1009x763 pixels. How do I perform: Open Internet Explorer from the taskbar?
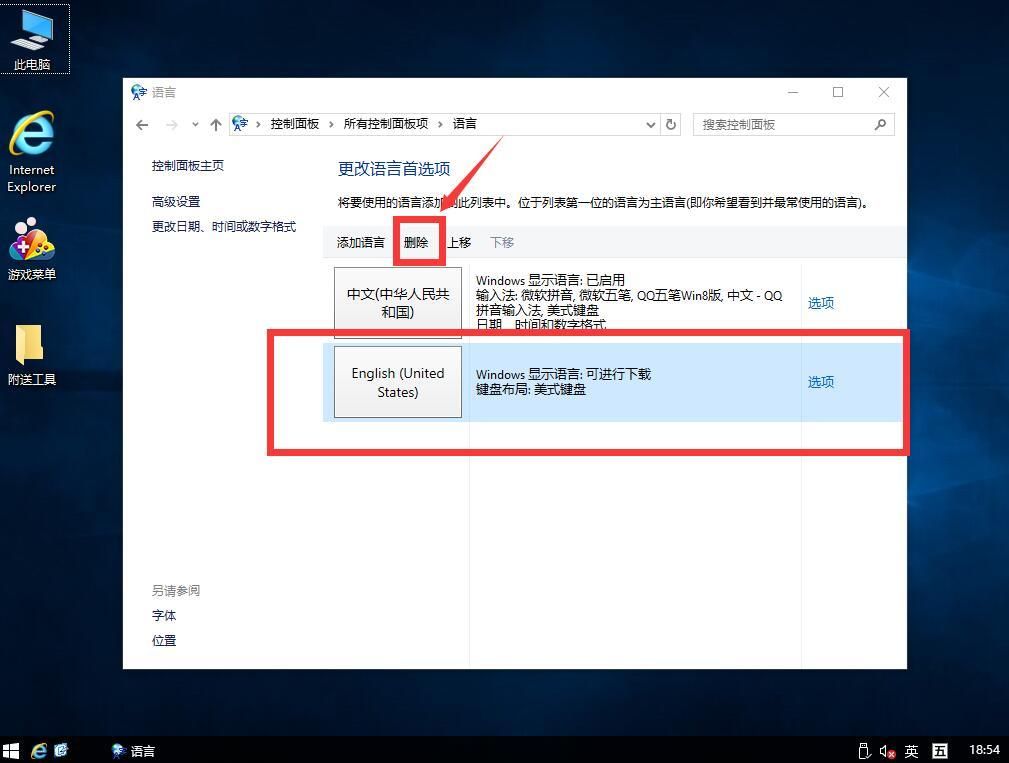coord(39,750)
